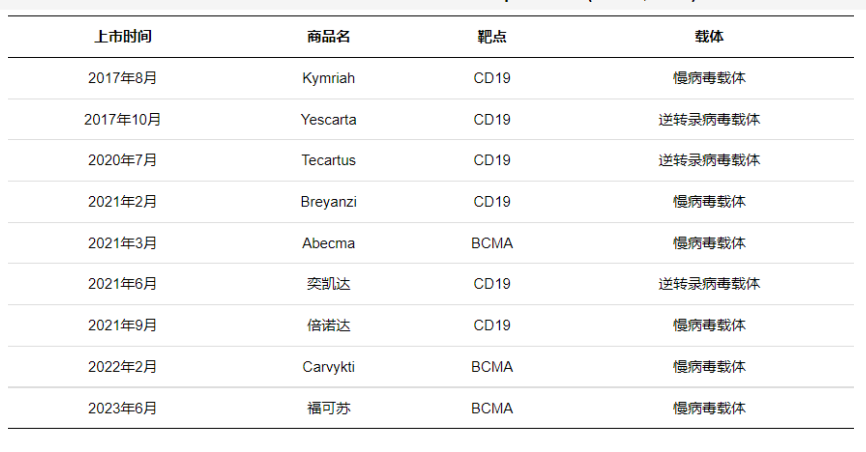
Task: Click the 2017年8月 date cell
Action: pos(123,78)
